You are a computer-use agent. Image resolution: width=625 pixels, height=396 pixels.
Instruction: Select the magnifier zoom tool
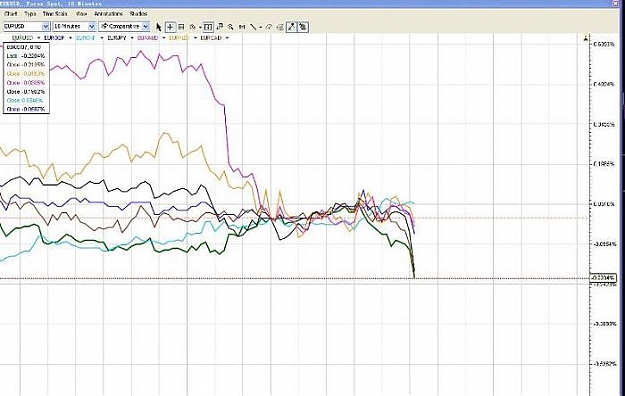pos(230,27)
